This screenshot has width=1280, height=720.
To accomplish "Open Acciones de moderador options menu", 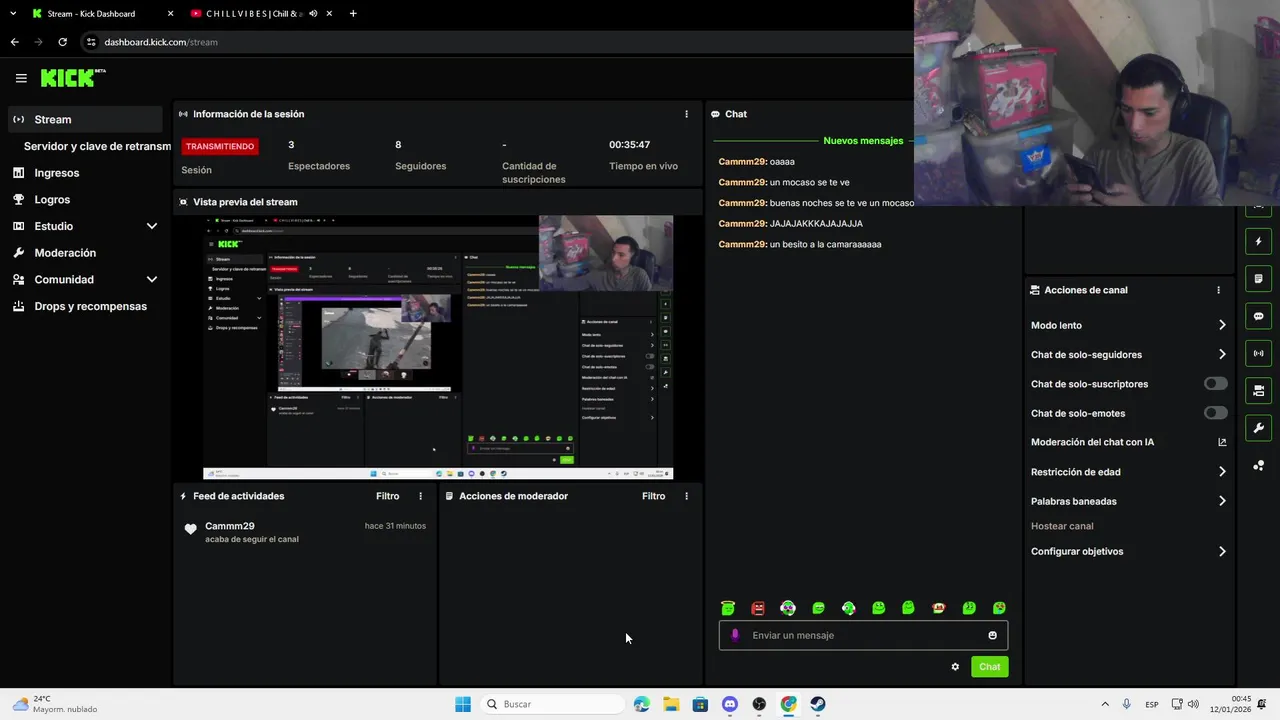I will tap(686, 496).
